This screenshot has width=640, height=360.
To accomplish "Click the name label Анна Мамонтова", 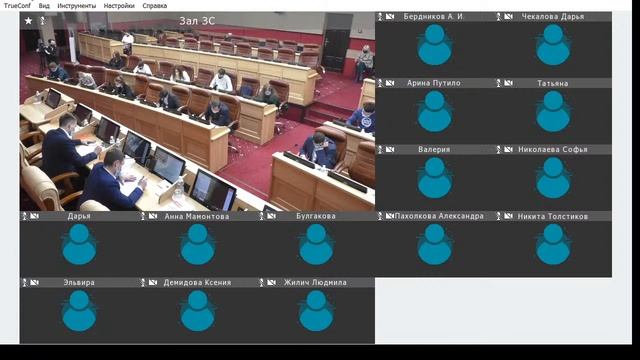I will pyautogui.click(x=197, y=216).
